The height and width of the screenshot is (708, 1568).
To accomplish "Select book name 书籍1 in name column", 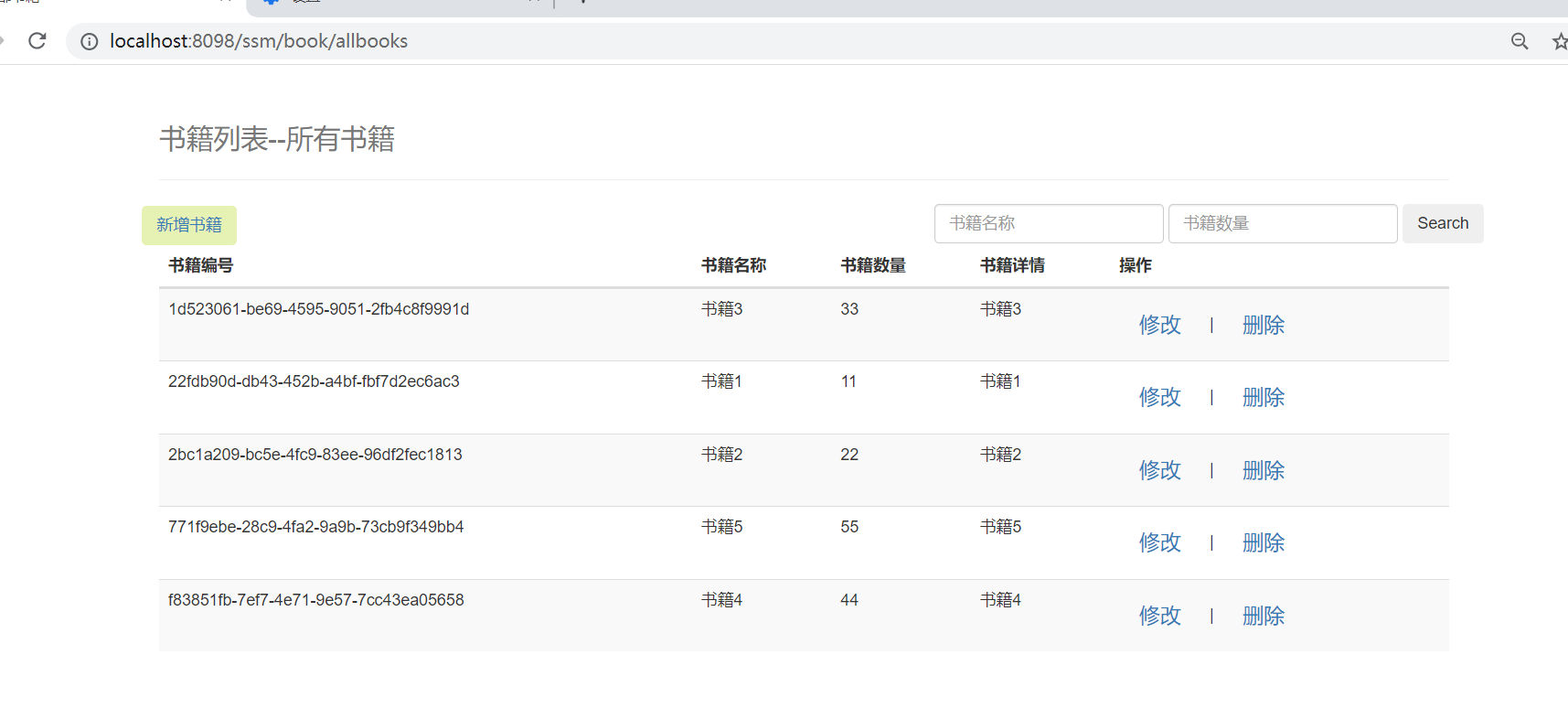I will (x=722, y=381).
